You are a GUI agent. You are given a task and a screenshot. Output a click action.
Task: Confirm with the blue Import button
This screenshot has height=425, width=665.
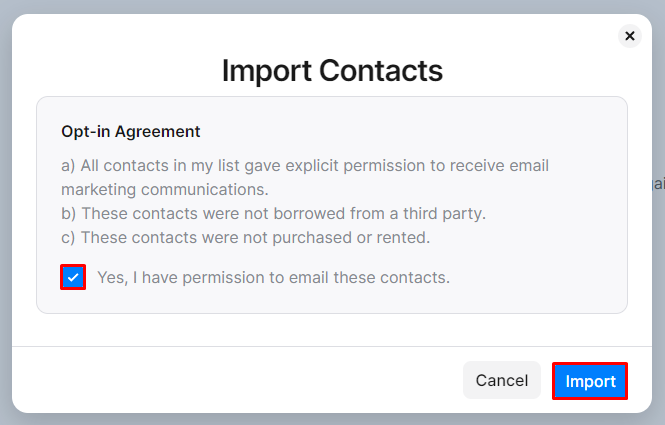pyautogui.click(x=590, y=381)
